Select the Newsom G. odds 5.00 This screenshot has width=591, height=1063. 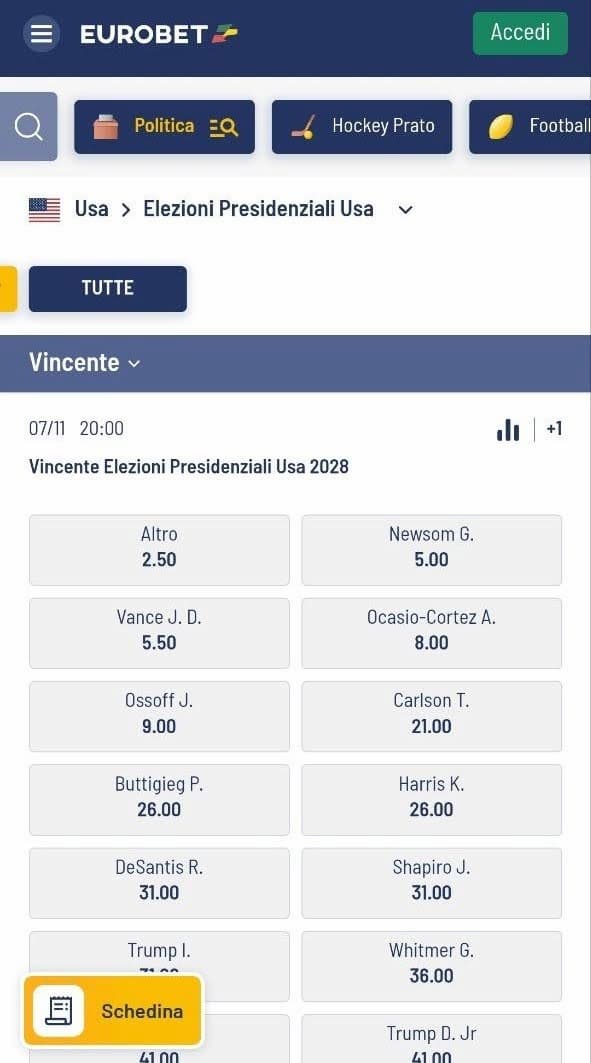[432, 550]
